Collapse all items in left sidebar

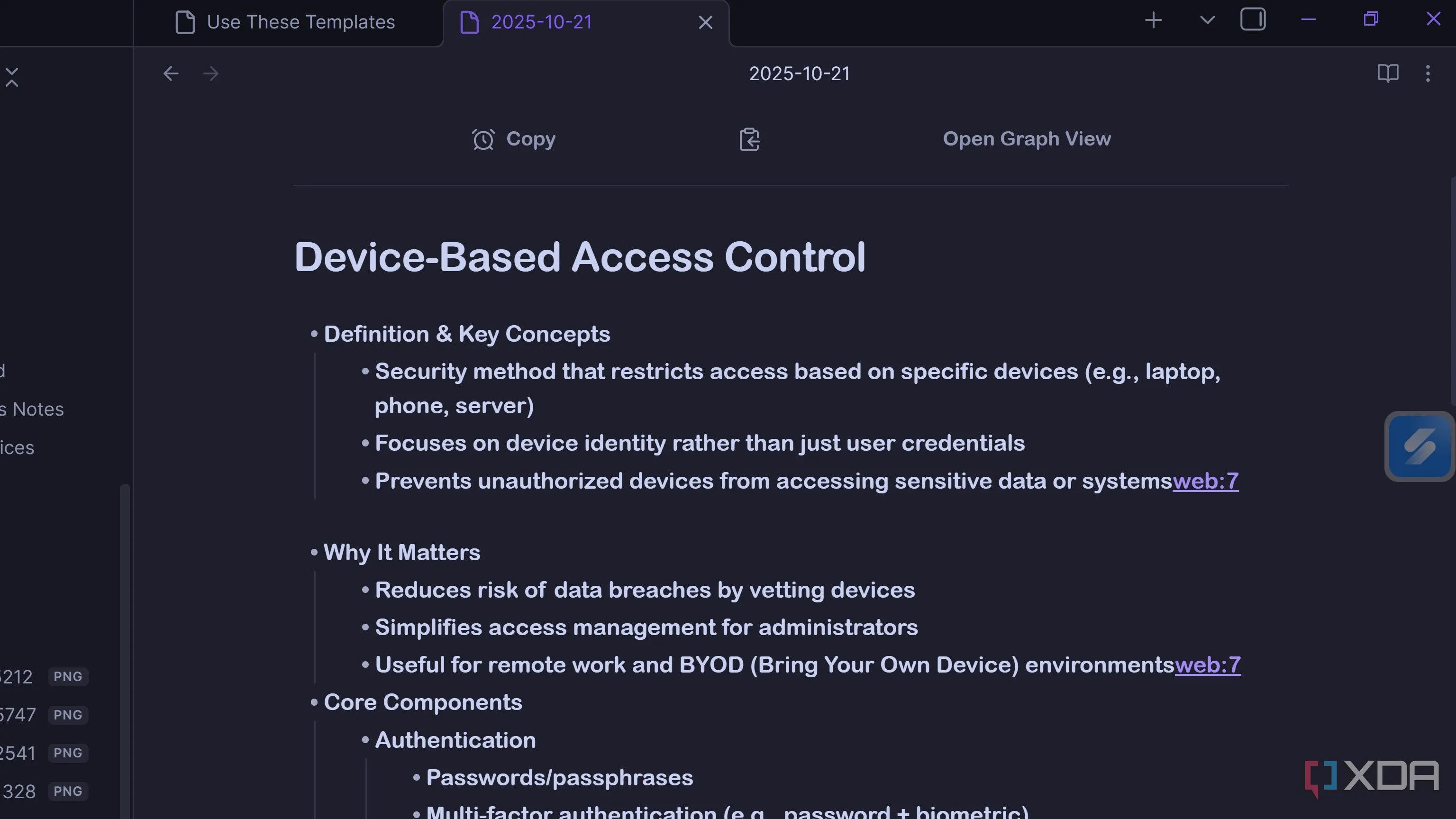[12, 77]
